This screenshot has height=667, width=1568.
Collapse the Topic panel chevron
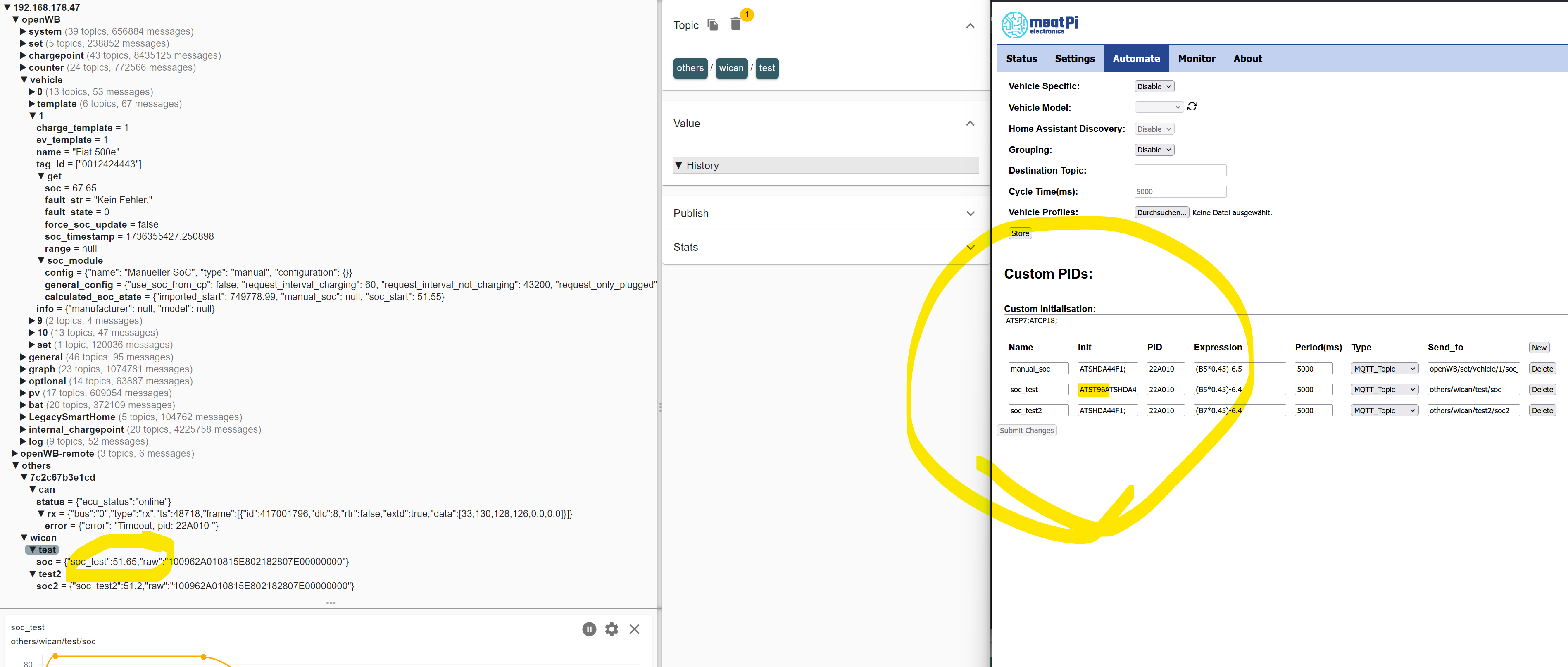pyautogui.click(x=970, y=26)
